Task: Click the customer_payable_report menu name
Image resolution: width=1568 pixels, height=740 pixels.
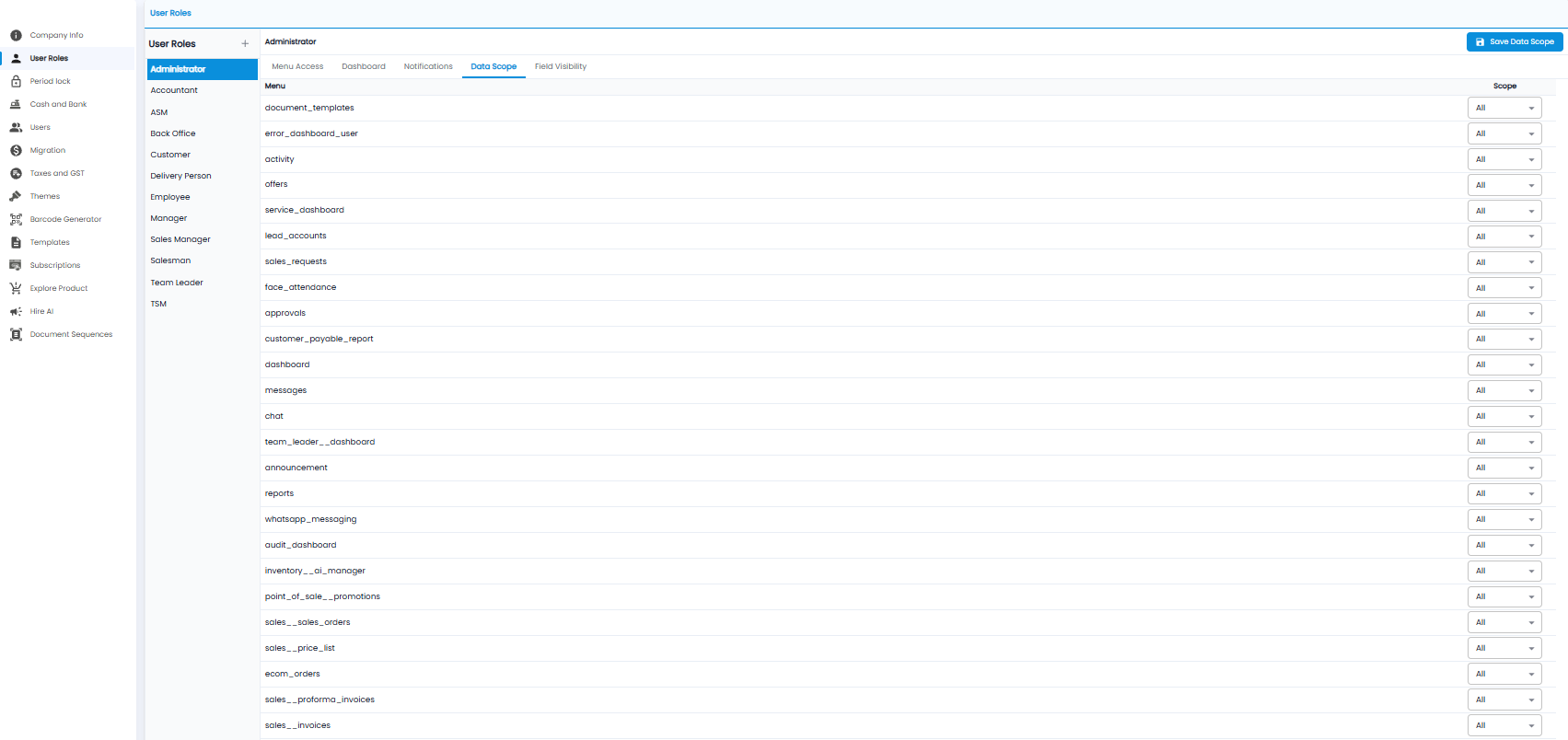Action: click(319, 339)
